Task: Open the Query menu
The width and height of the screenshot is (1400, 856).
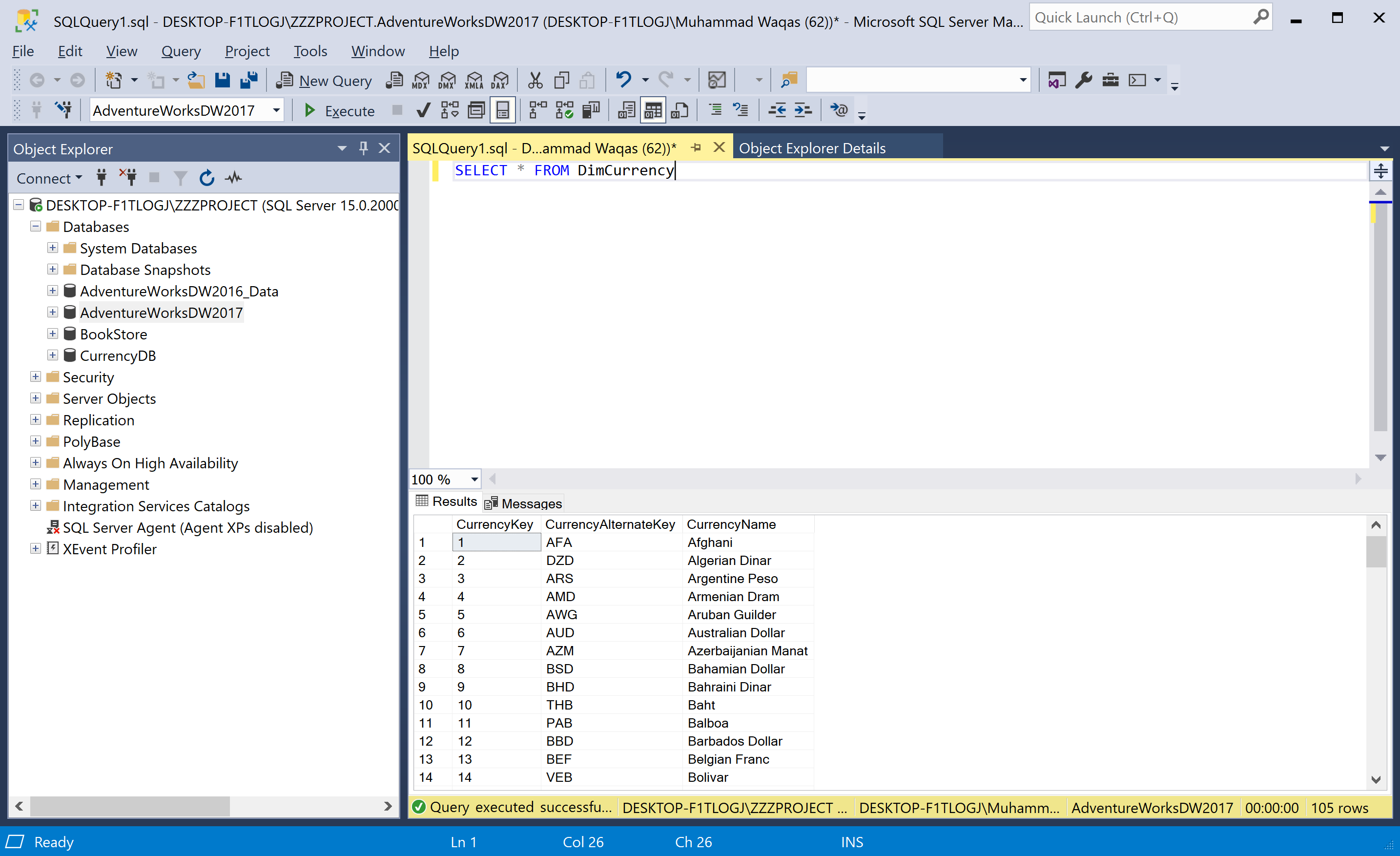Action: (x=181, y=51)
